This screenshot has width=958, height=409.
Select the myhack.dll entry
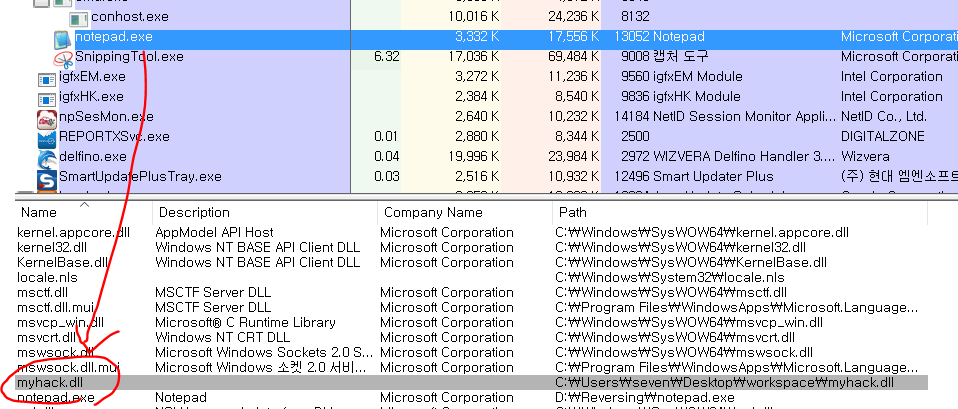click(x=49, y=383)
